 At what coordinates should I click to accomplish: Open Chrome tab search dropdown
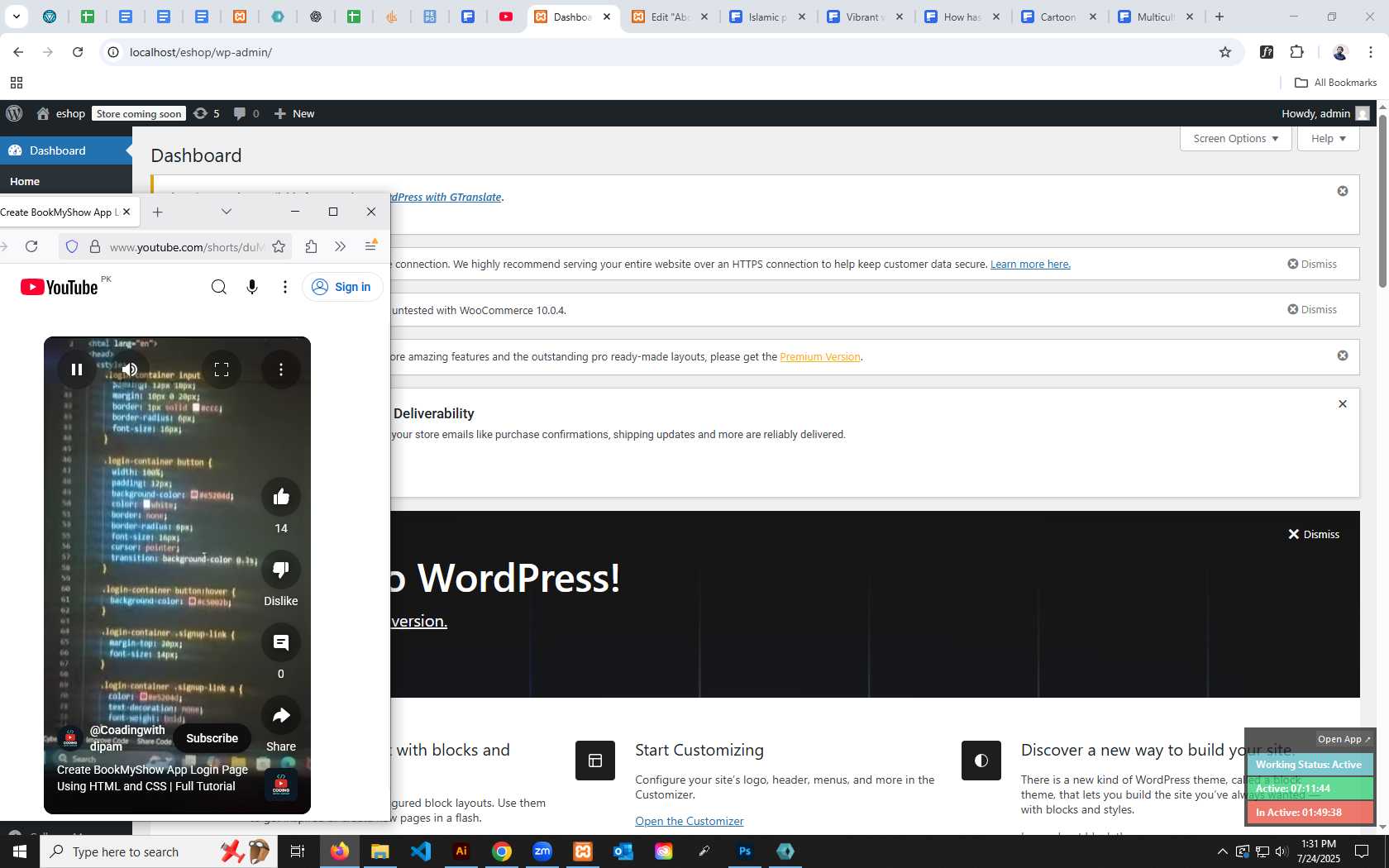[x=17, y=17]
